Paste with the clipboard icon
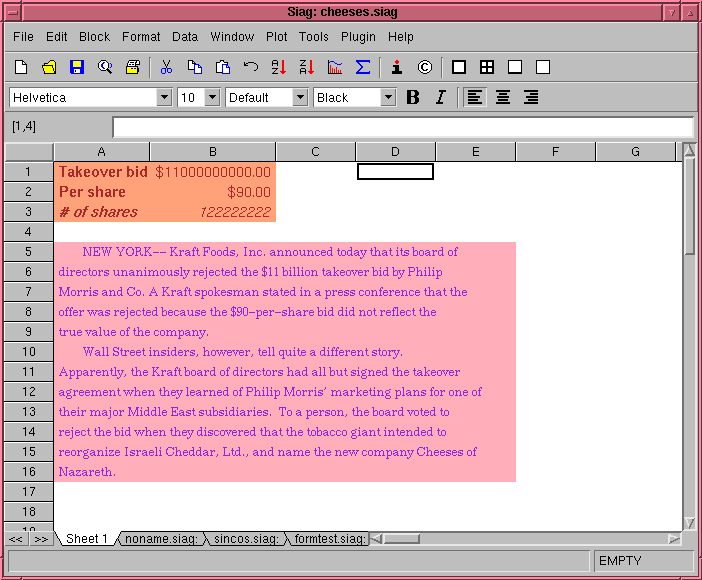The width and height of the screenshot is (702, 580). tap(223, 67)
